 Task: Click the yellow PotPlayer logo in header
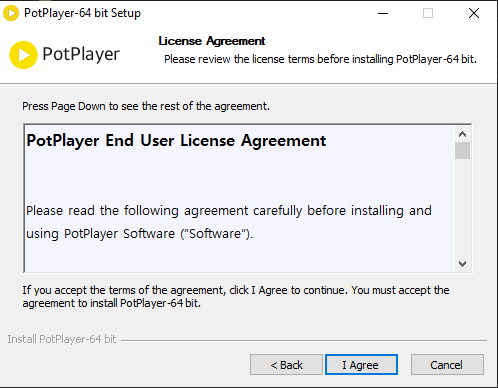pyautogui.click(x=23, y=55)
